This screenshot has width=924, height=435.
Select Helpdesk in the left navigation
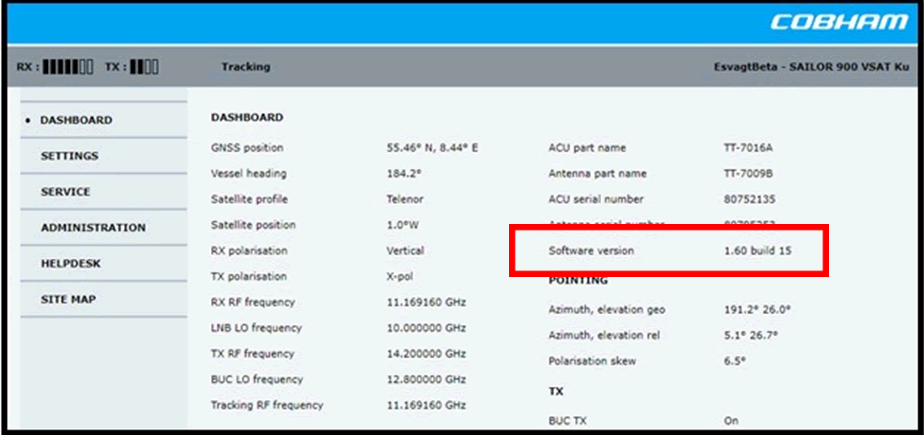coord(70,263)
